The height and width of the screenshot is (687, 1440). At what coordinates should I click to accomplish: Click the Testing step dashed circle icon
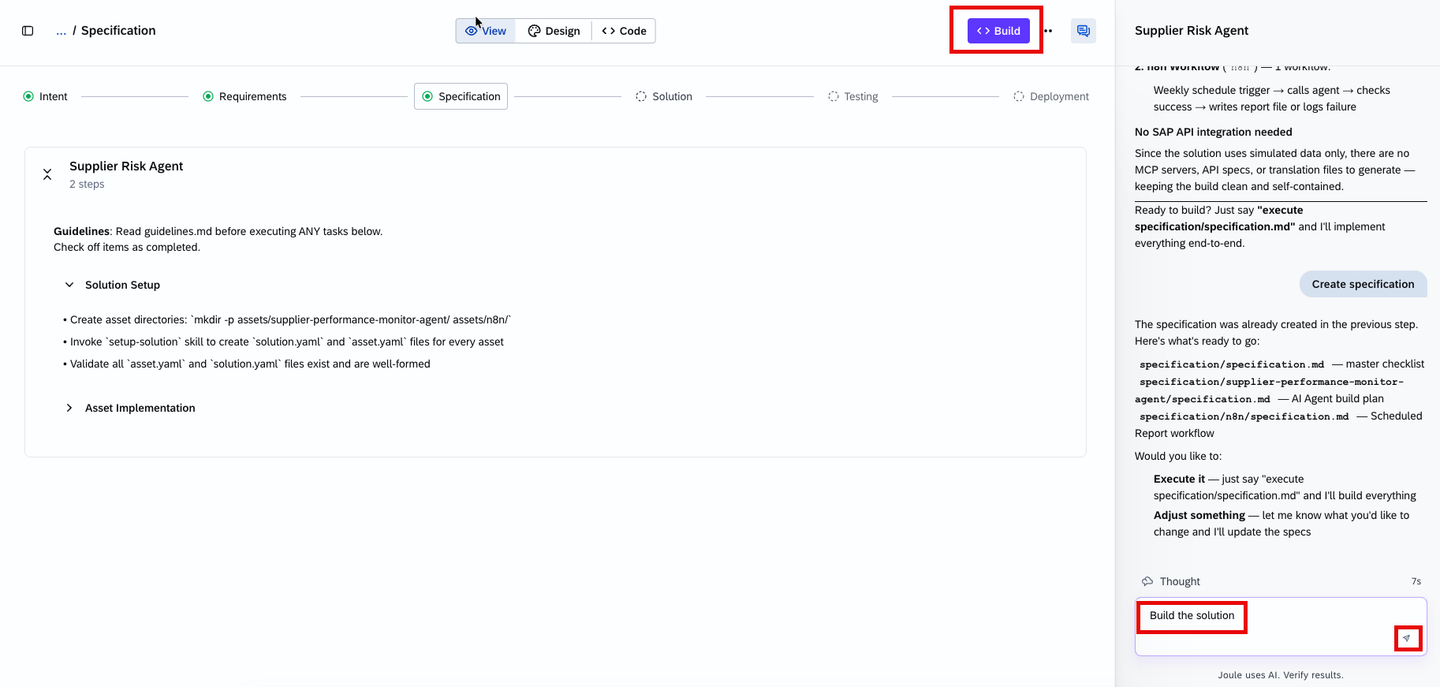point(833,97)
